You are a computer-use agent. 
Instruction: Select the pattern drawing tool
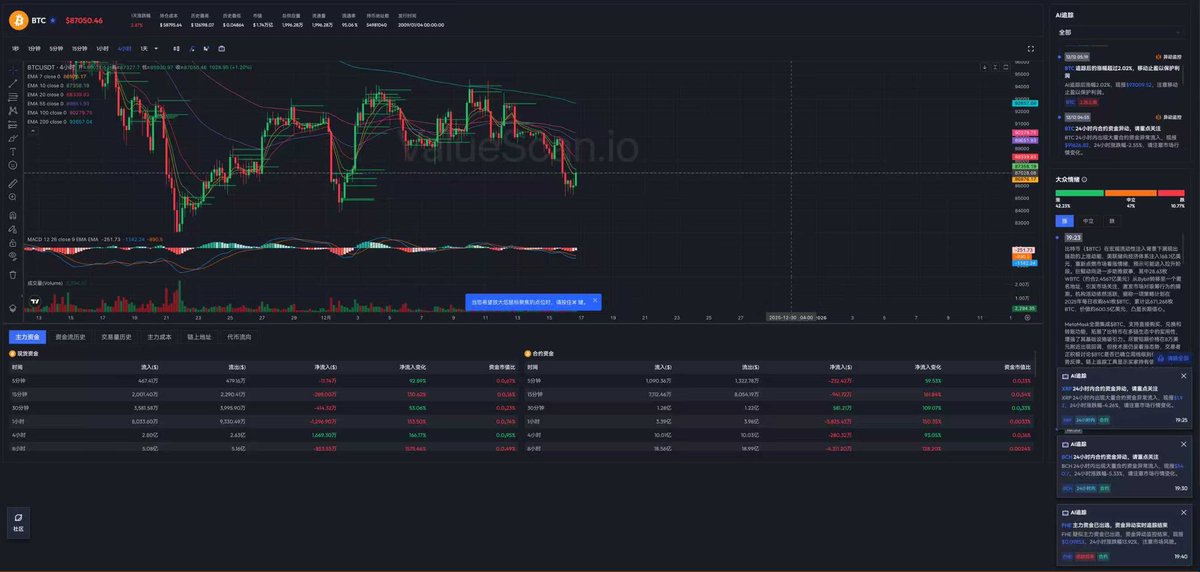(x=13, y=110)
